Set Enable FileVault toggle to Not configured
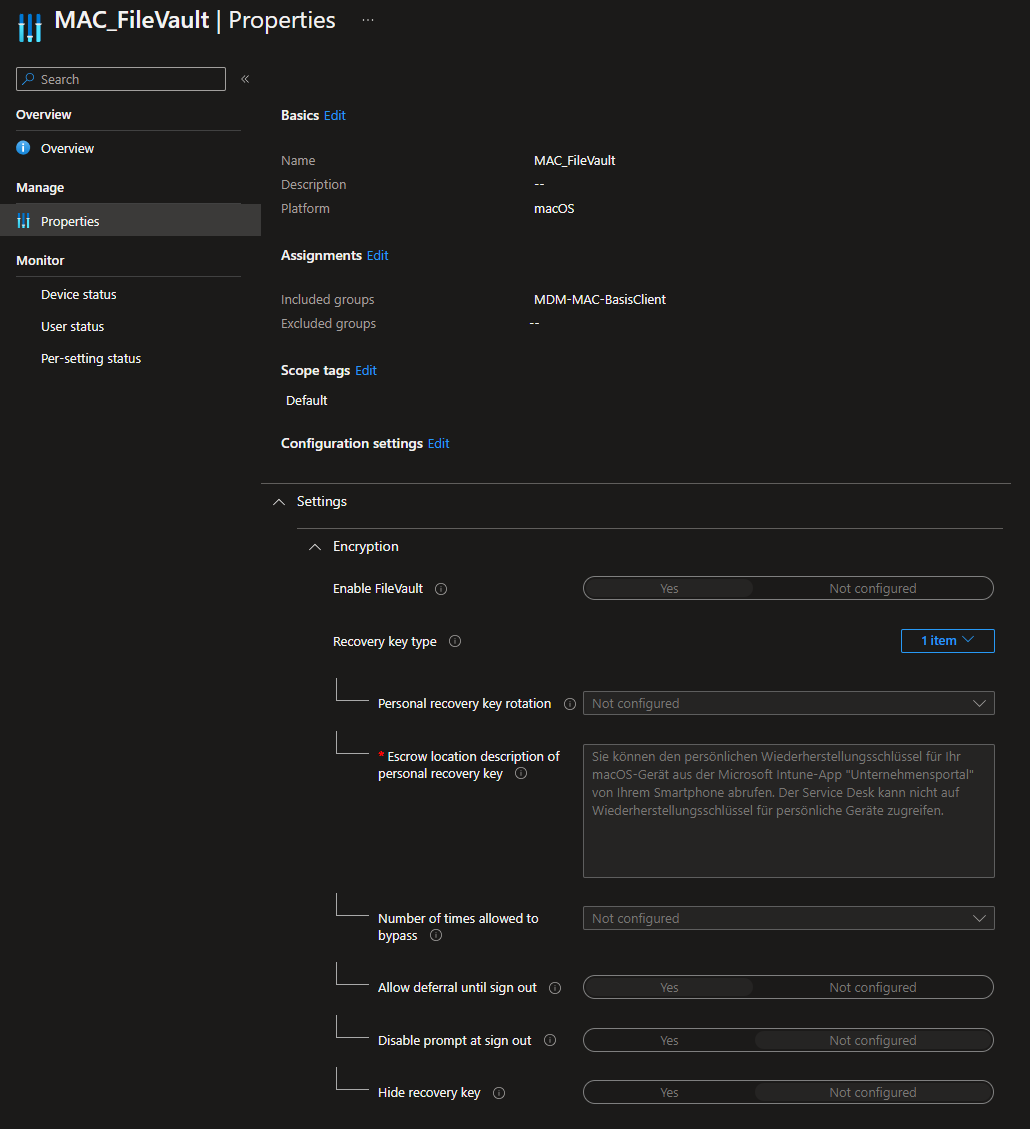Viewport: 1030px width, 1129px height. [x=872, y=589]
